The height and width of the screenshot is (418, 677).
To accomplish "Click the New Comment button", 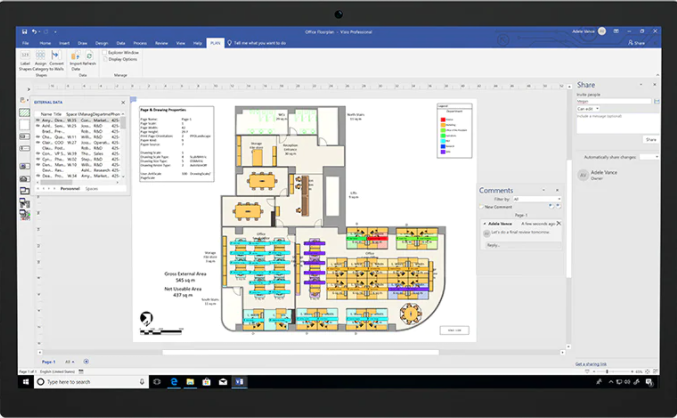I will [x=495, y=207].
